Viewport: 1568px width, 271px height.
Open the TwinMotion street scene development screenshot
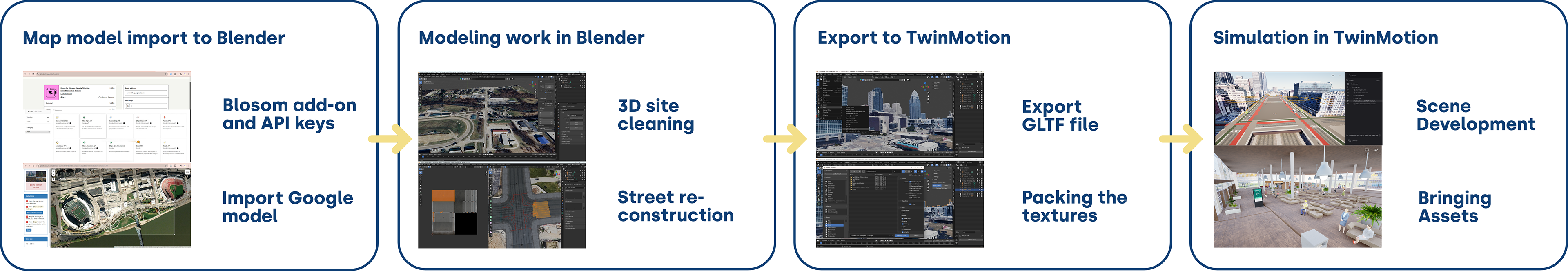1298,109
